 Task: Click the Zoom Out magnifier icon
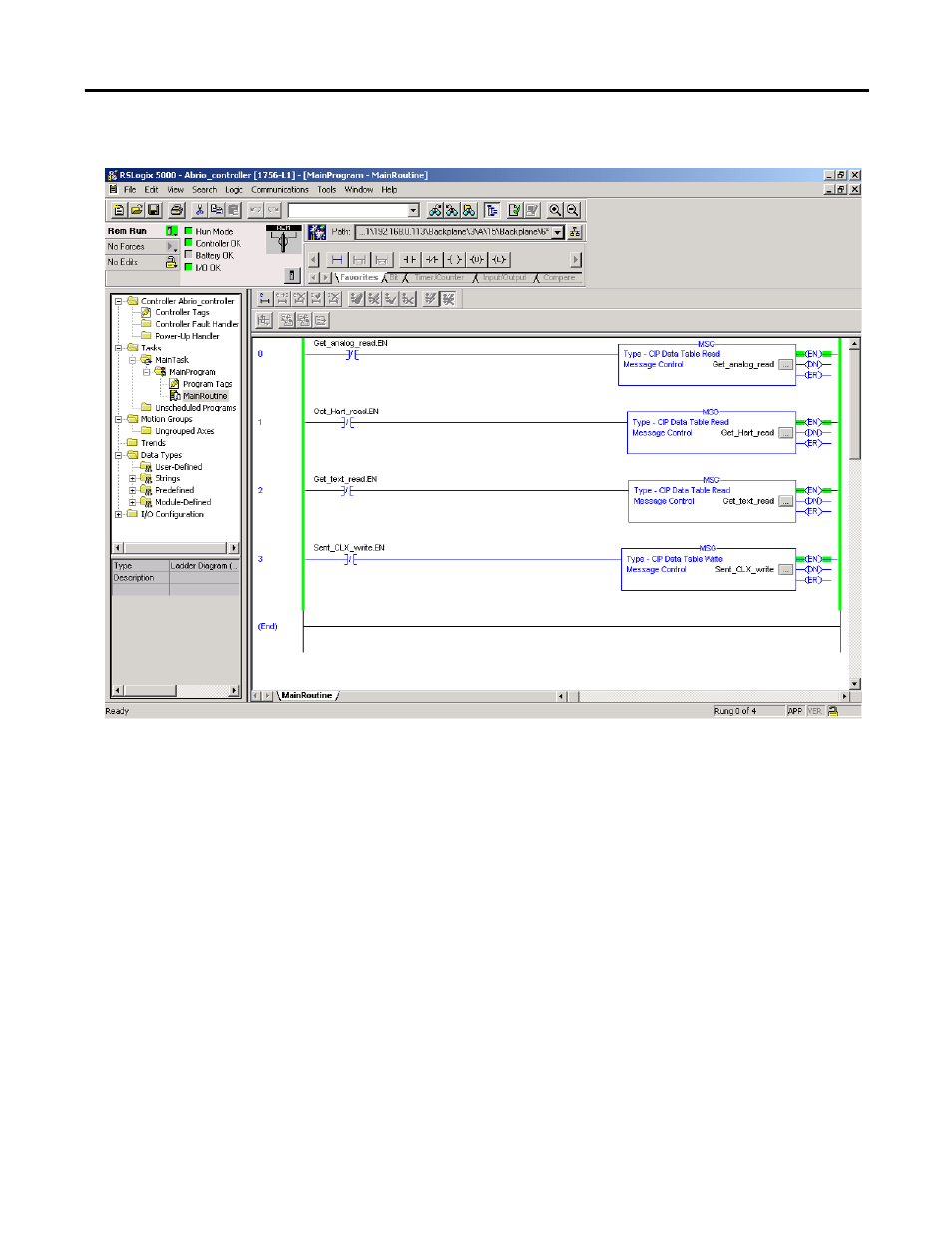point(573,210)
